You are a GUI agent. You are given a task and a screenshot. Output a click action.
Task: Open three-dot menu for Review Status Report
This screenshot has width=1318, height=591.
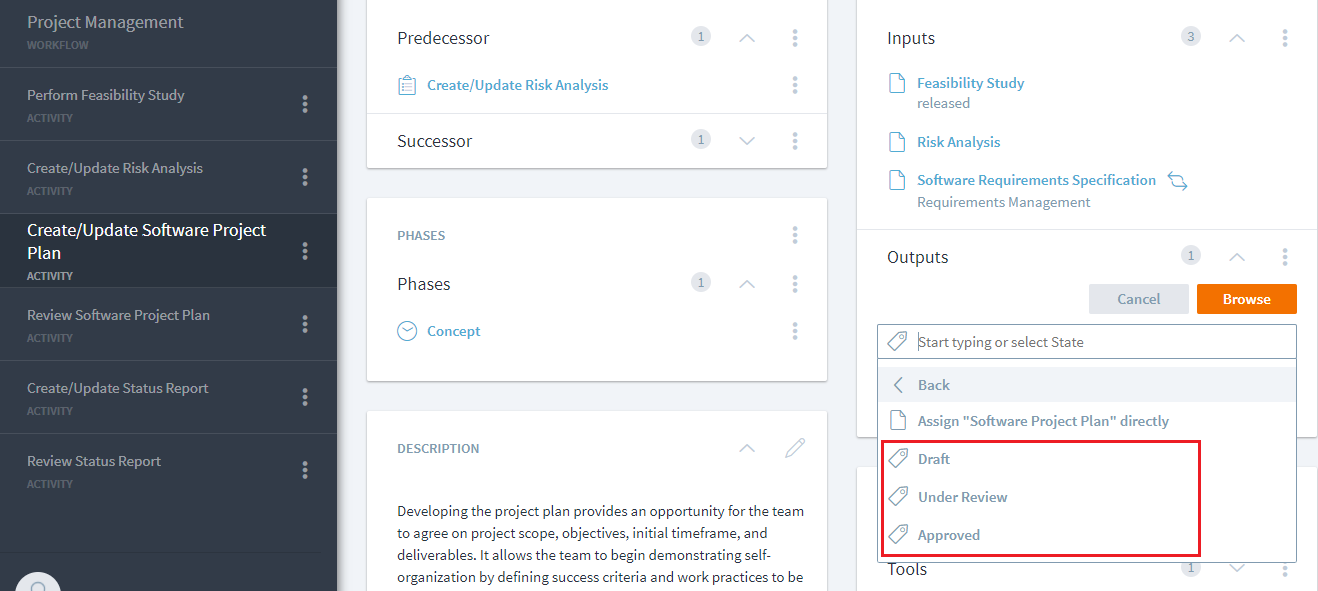coord(305,470)
